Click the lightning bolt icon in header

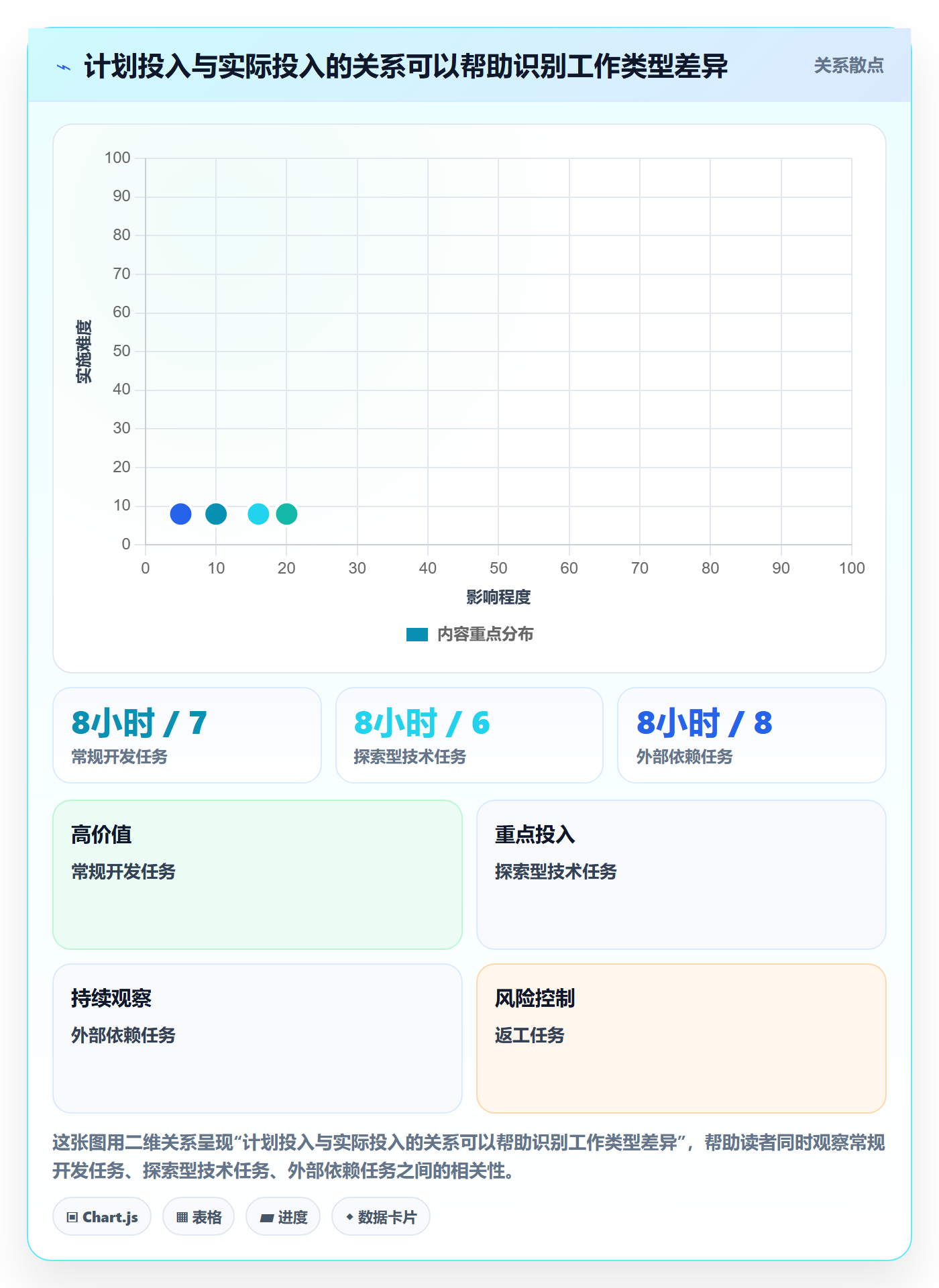(x=64, y=66)
